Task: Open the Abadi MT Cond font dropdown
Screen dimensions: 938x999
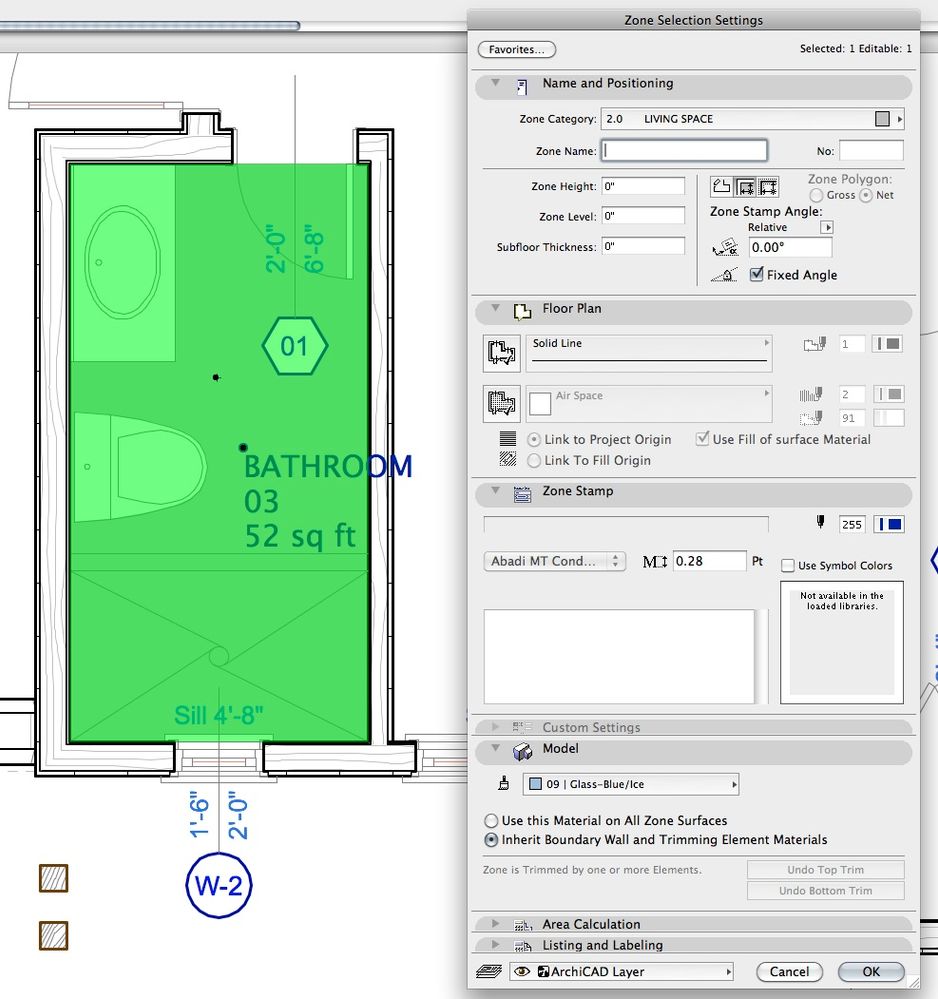Action: coord(554,561)
